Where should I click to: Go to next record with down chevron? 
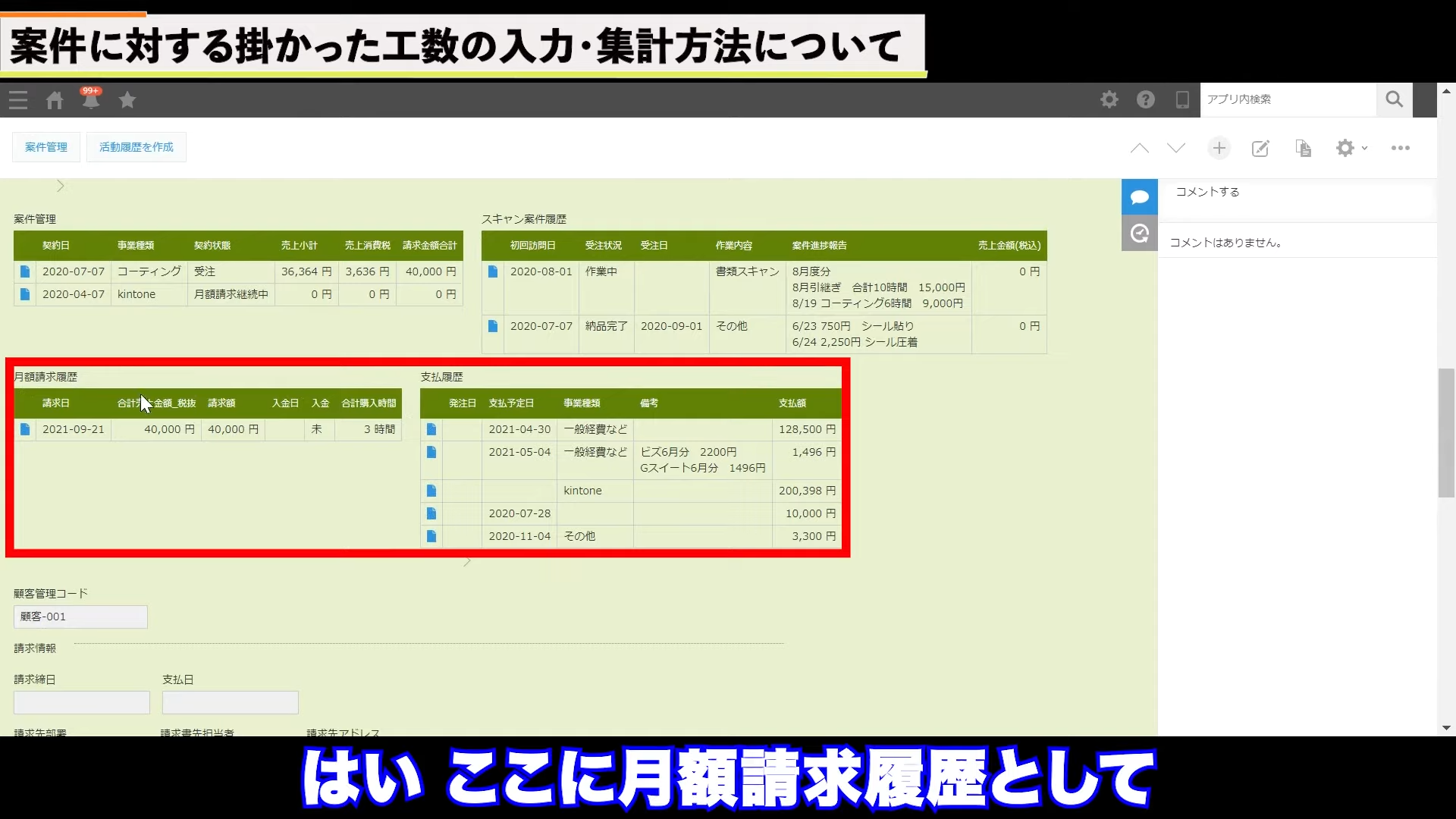coord(1176,148)
